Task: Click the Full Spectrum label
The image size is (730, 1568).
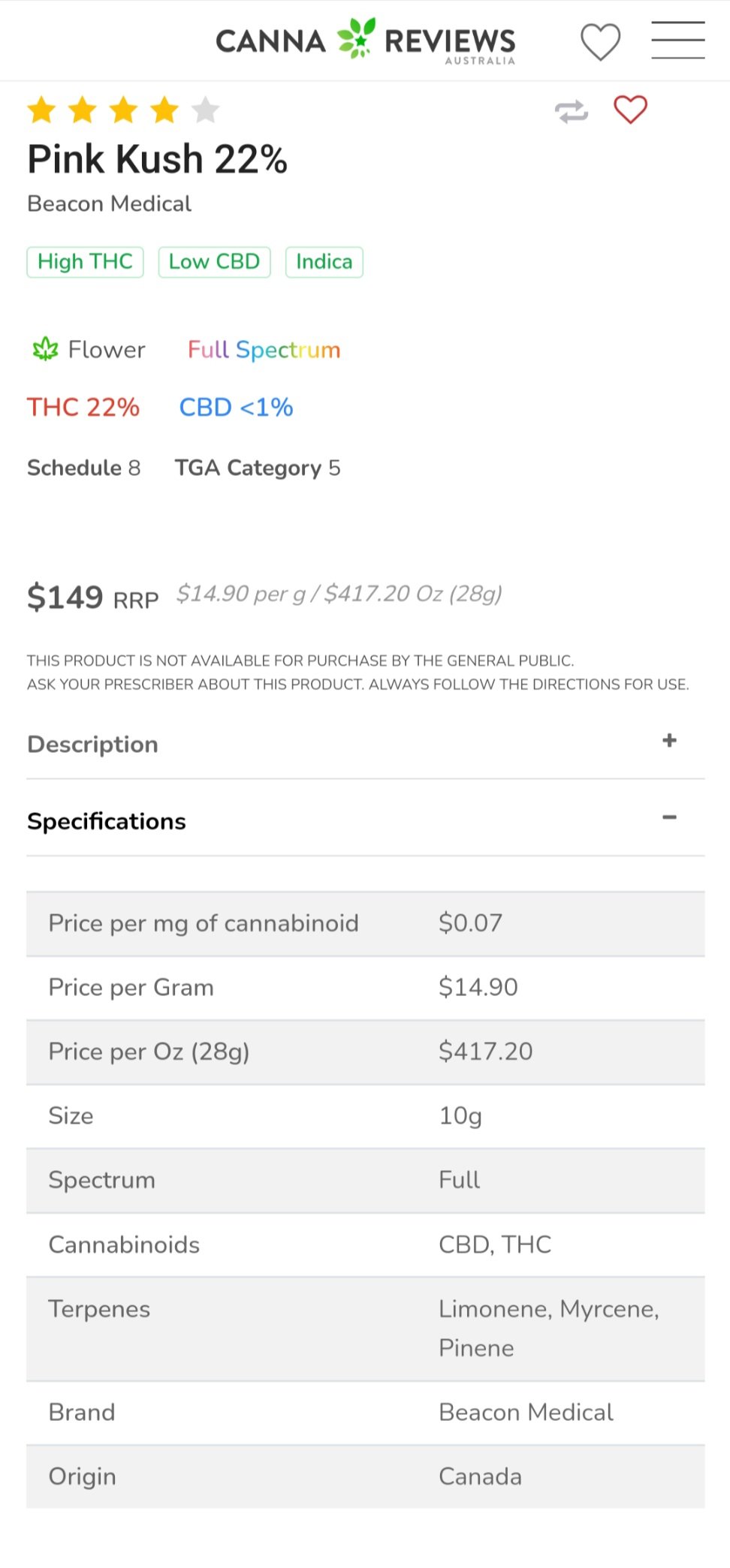Action: (264, 350)
